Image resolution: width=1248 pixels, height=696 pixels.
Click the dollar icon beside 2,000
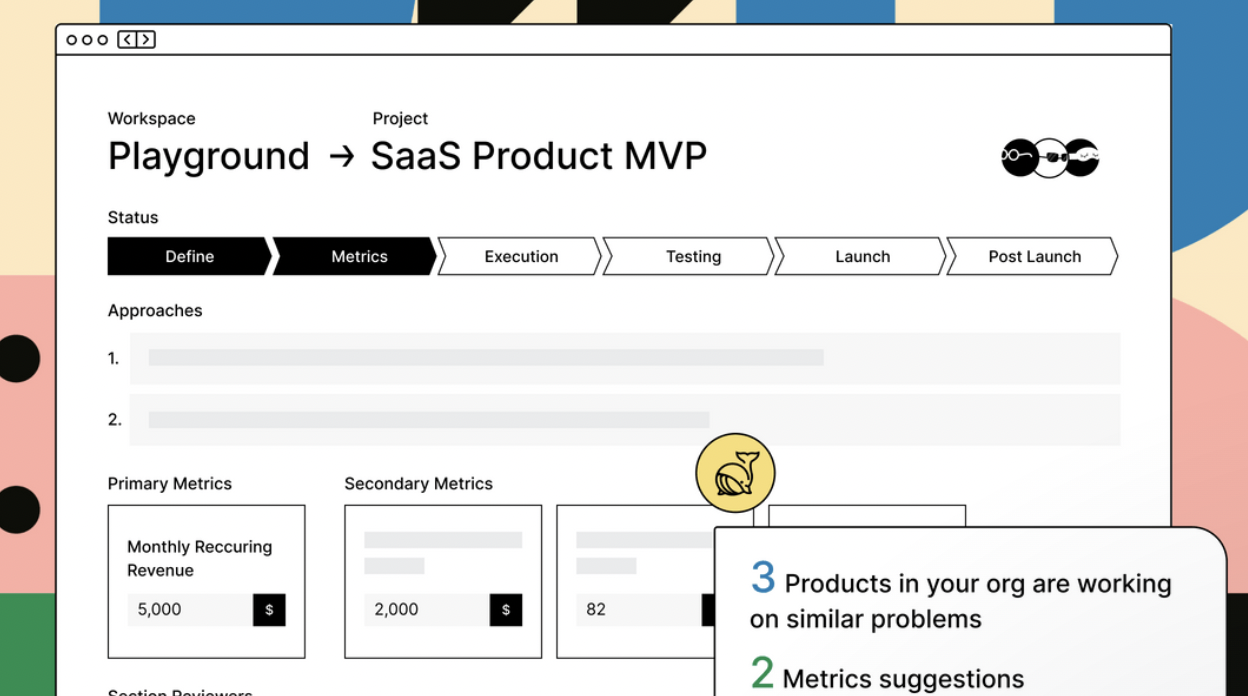click(506, 610)
